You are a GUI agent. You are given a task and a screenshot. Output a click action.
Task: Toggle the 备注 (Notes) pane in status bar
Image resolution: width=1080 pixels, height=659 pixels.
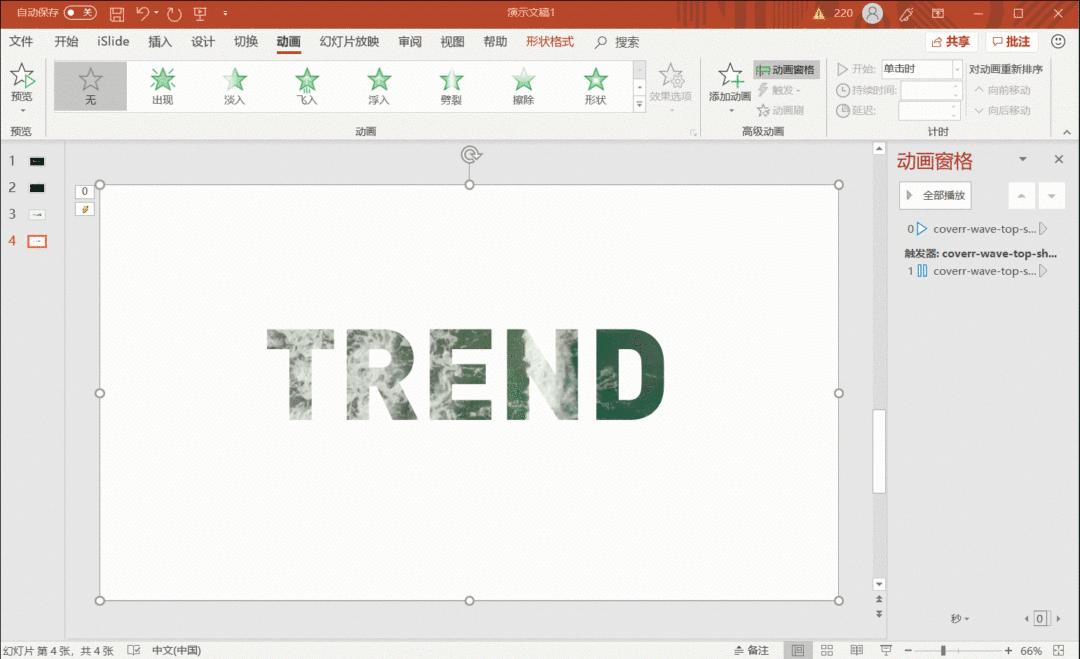coord(751,650)
